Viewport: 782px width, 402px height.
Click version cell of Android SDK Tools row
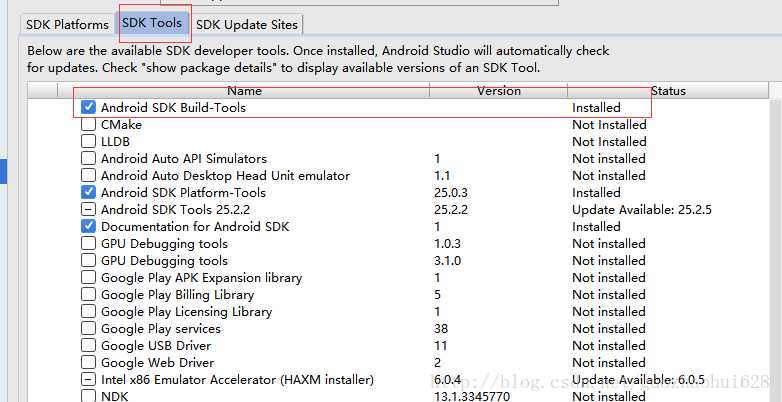(451, 209)
